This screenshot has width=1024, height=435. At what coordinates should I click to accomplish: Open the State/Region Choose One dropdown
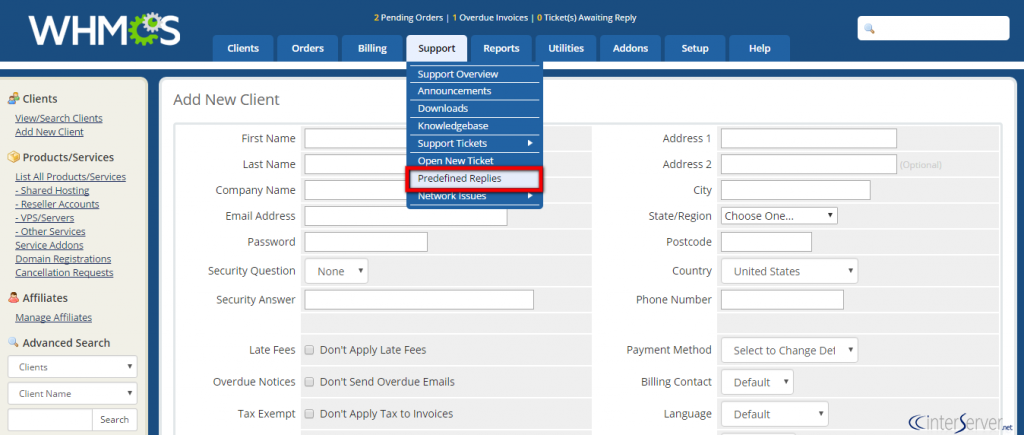(x=779, y=216)
